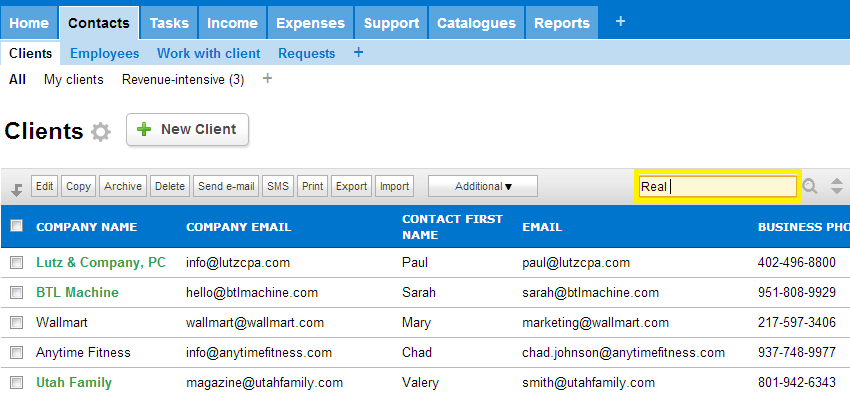Sort by the Company Email column header
This screenshot has height=395, width=850.
tap(239, 227)
